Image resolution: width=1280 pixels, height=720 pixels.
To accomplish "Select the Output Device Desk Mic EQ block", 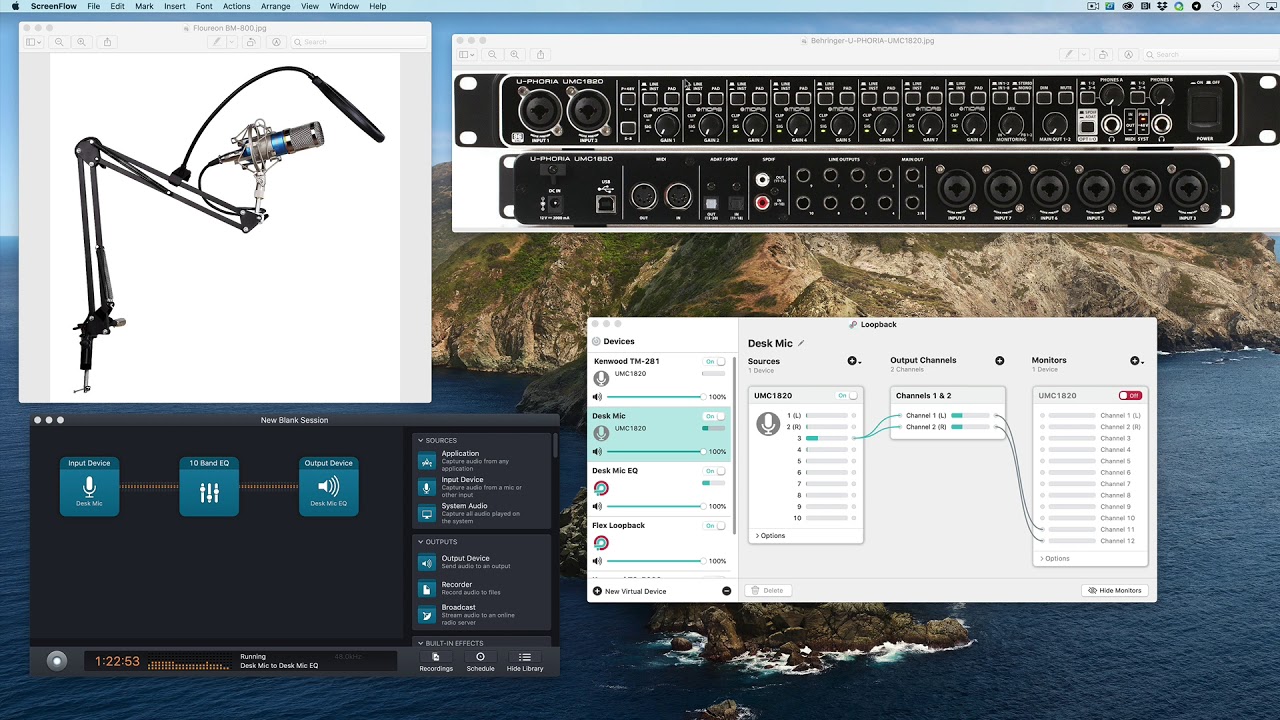I will pos(329,486).
